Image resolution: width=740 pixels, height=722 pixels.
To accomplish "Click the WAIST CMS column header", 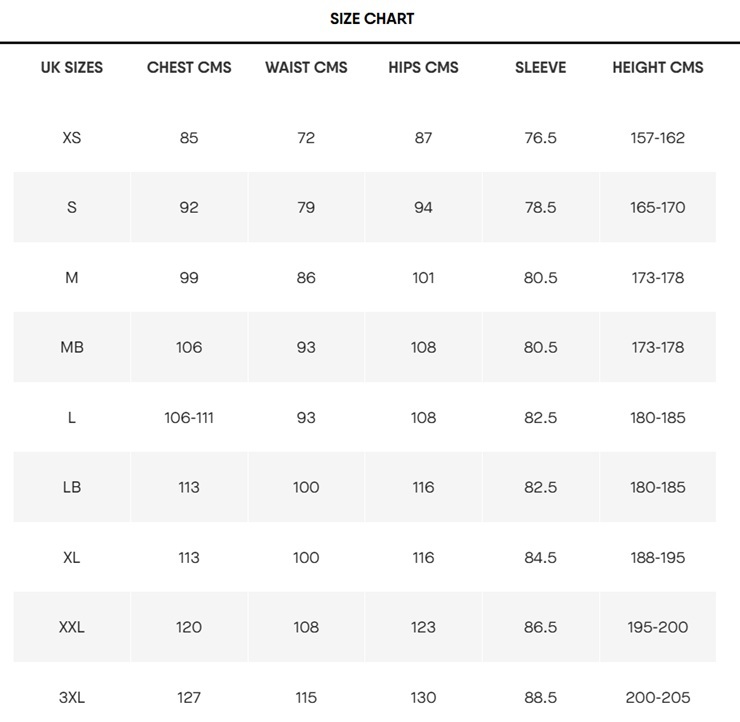I will [x=306, y=67].
